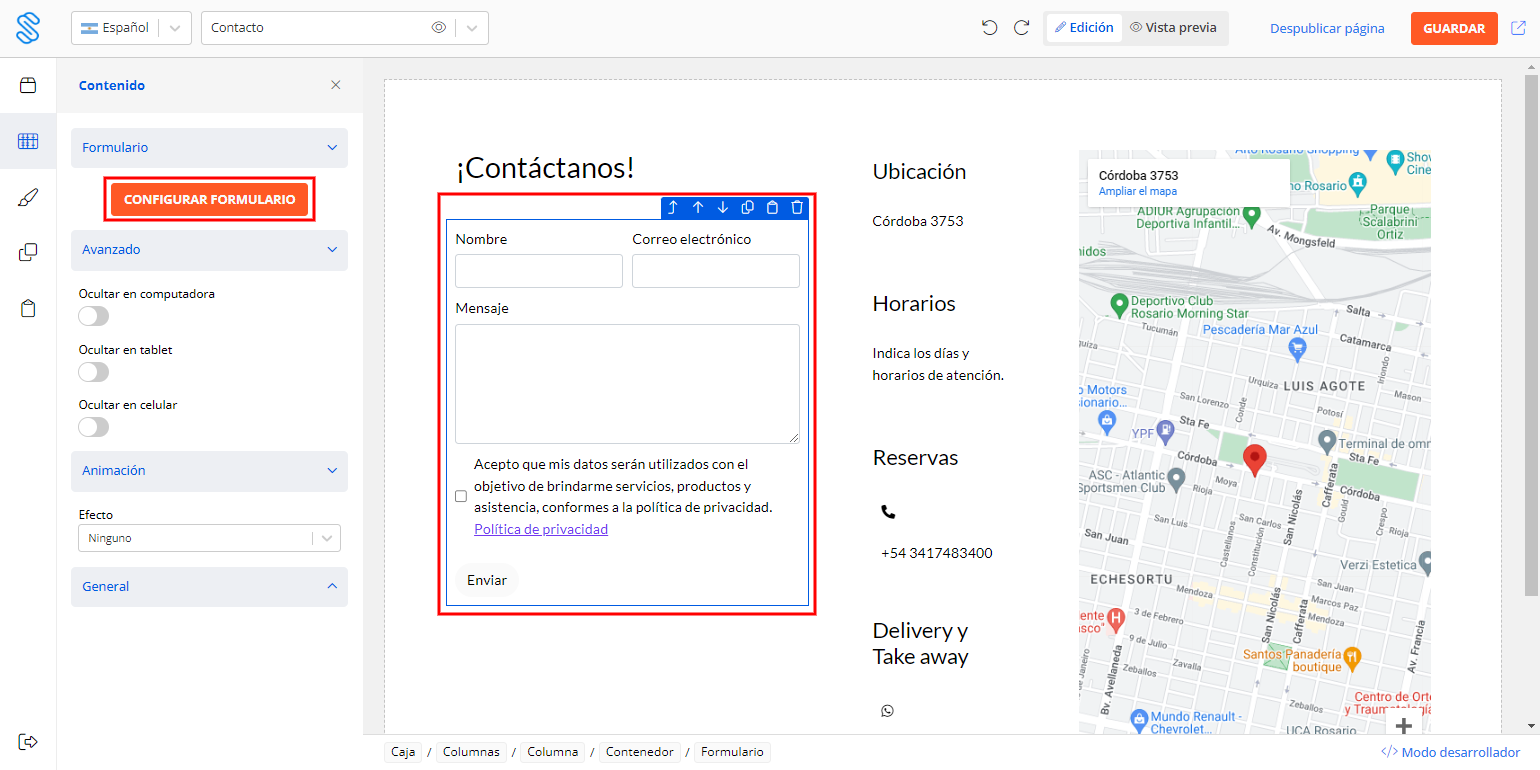
Task: Click the undo arrow icon
Action: (989, 28)
